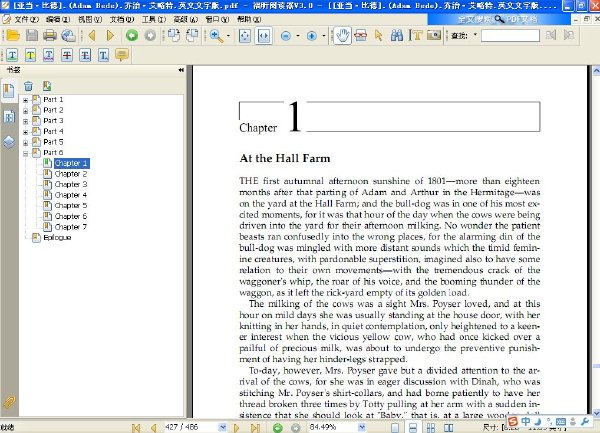Open the find options dropdown arrow
Viewport: 600px width, 433px height.
pyautogui.click(x=475, y=35)
